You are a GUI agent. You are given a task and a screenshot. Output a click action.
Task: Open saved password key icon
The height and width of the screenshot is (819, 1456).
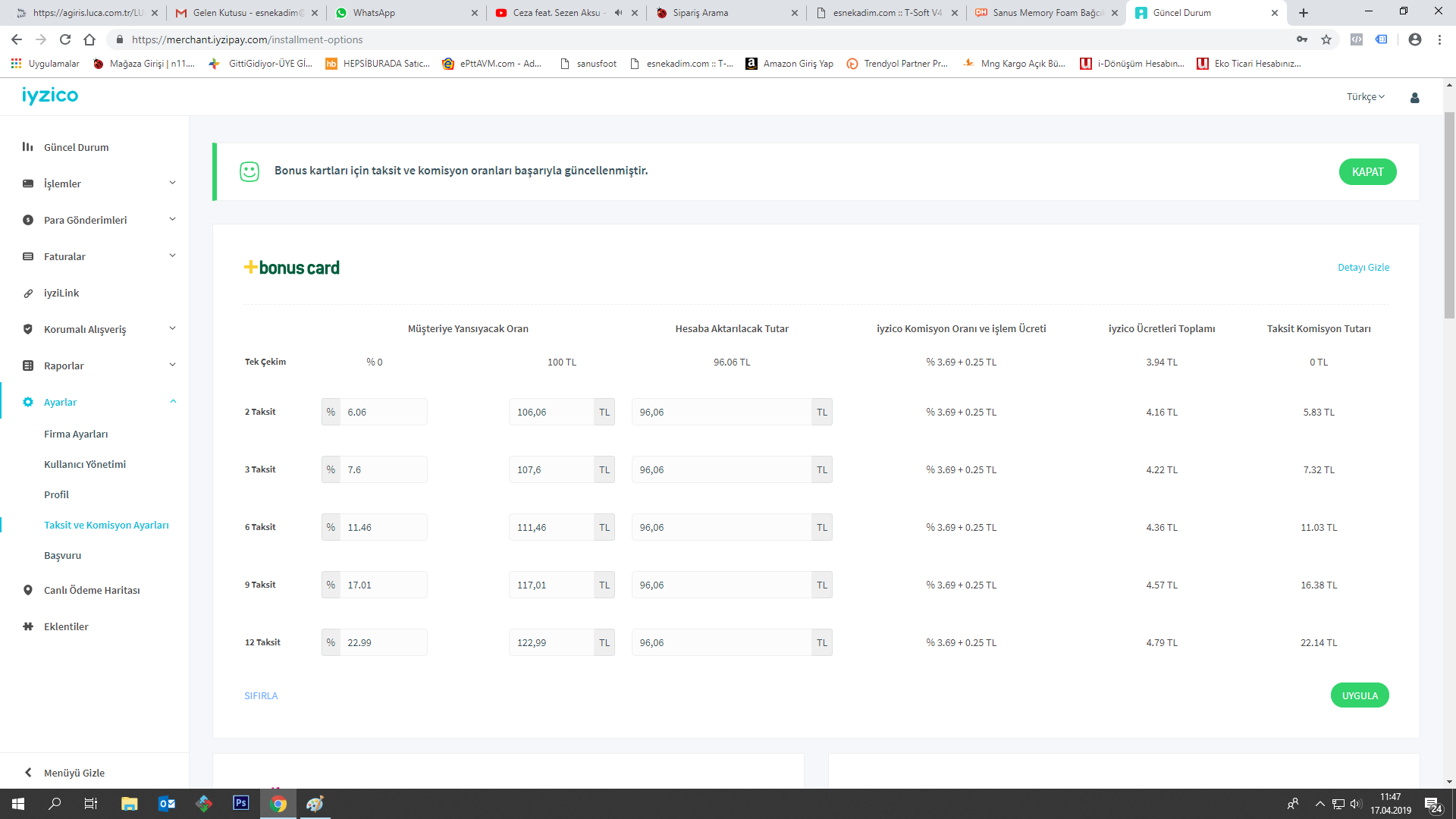[x=1302, y=39]
